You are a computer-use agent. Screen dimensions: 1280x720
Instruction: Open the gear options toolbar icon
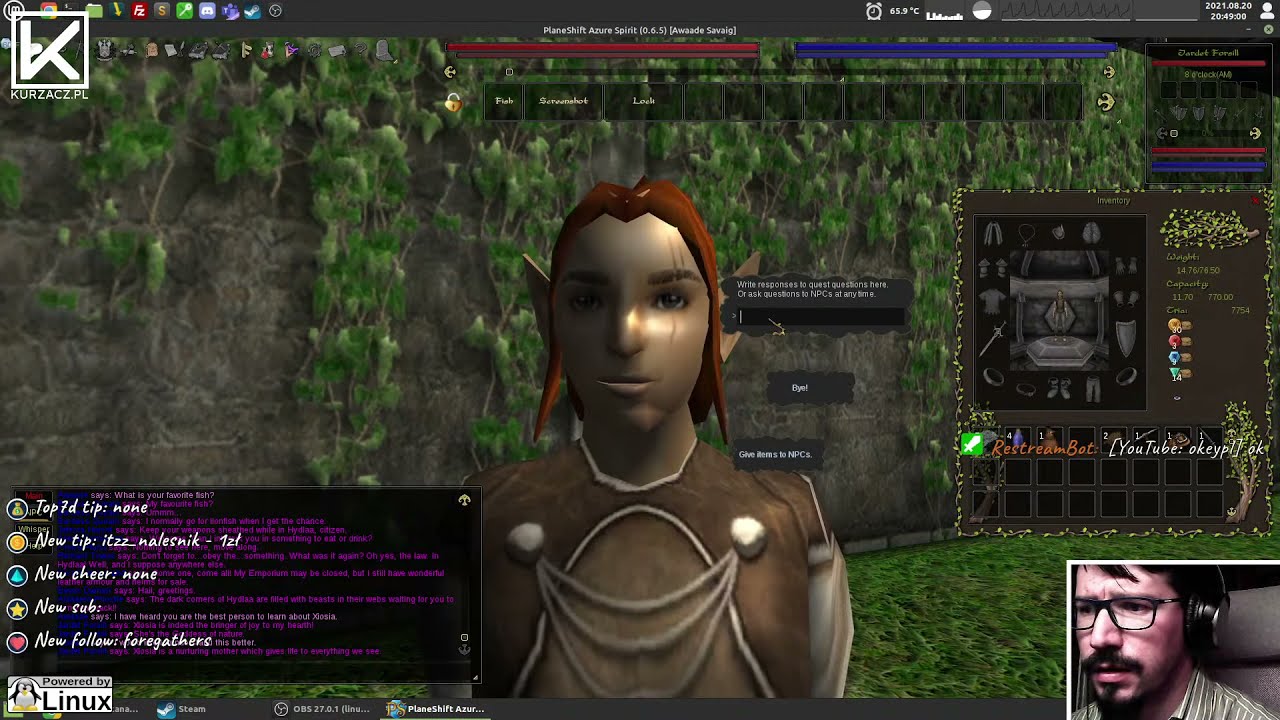(314, 50)
